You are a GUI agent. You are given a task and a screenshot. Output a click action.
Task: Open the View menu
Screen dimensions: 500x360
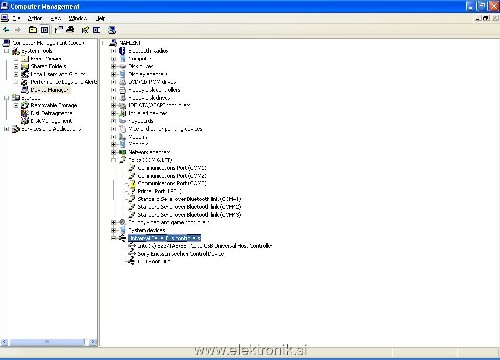pos(56,18)
